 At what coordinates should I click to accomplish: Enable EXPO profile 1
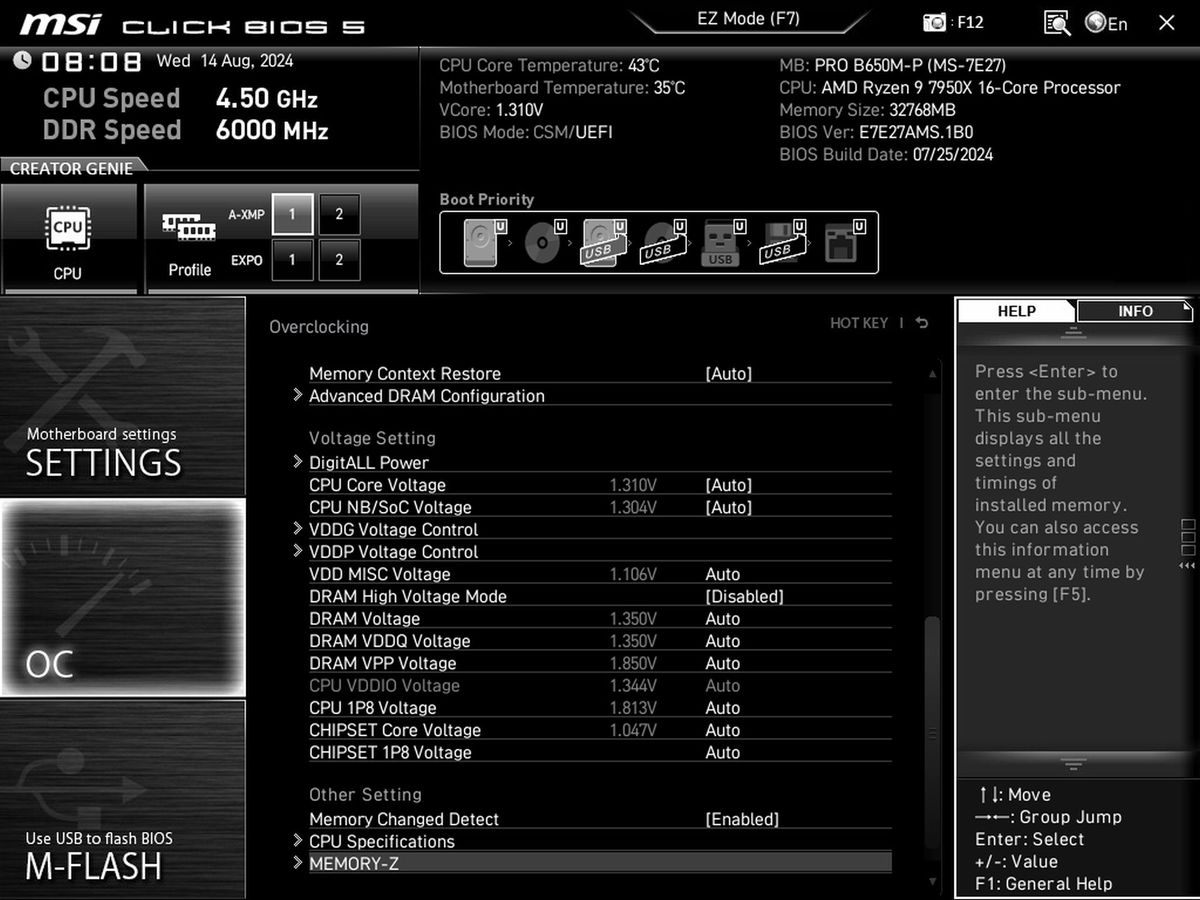(x=292, y=259)
